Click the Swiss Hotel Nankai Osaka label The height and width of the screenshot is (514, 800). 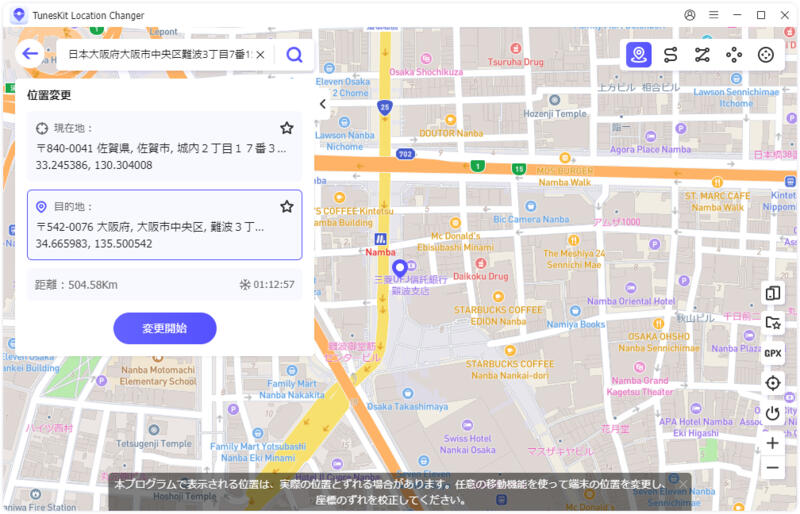coord(467,444)
